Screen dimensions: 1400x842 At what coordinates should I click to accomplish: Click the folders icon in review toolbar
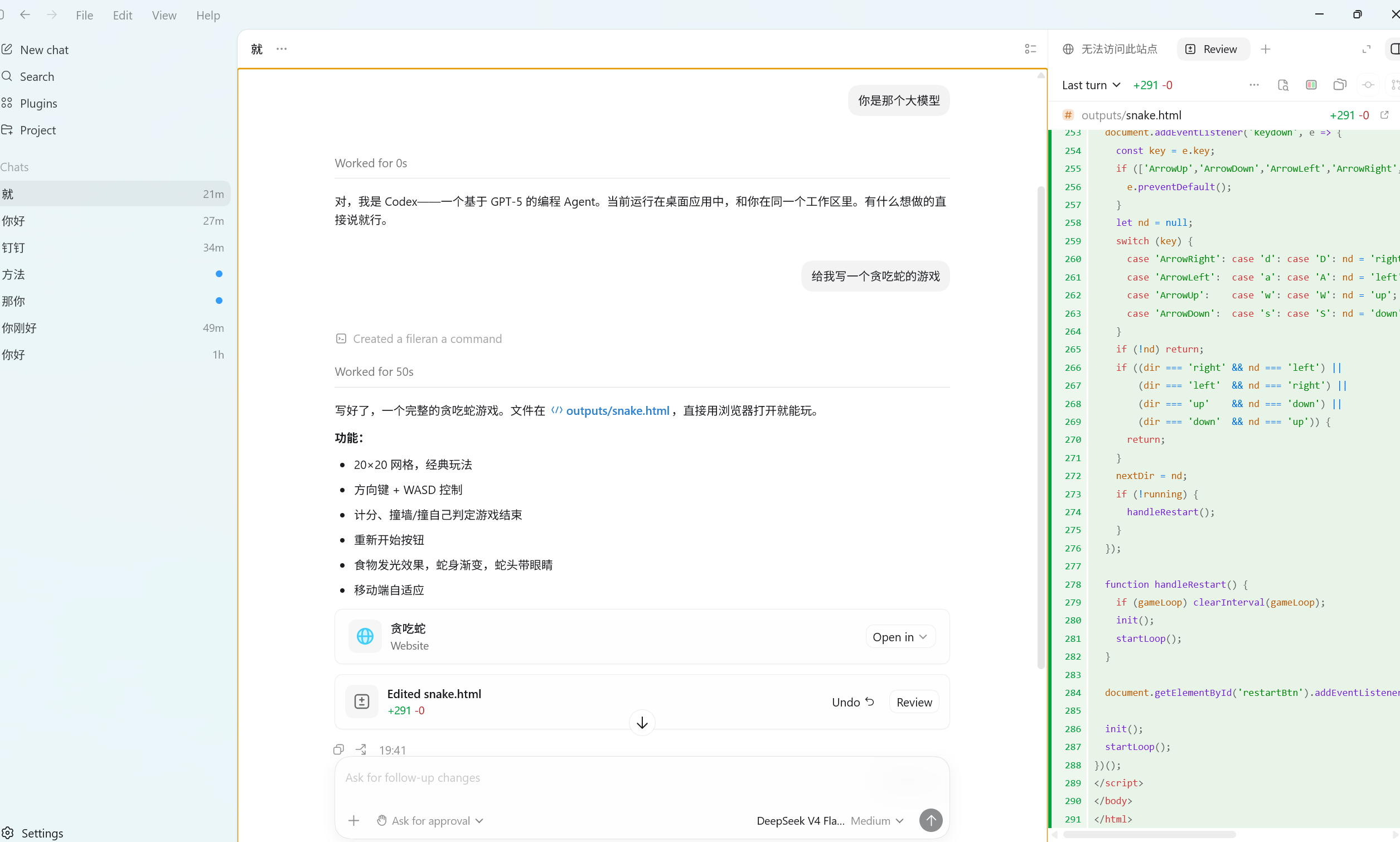[1340, 85]
